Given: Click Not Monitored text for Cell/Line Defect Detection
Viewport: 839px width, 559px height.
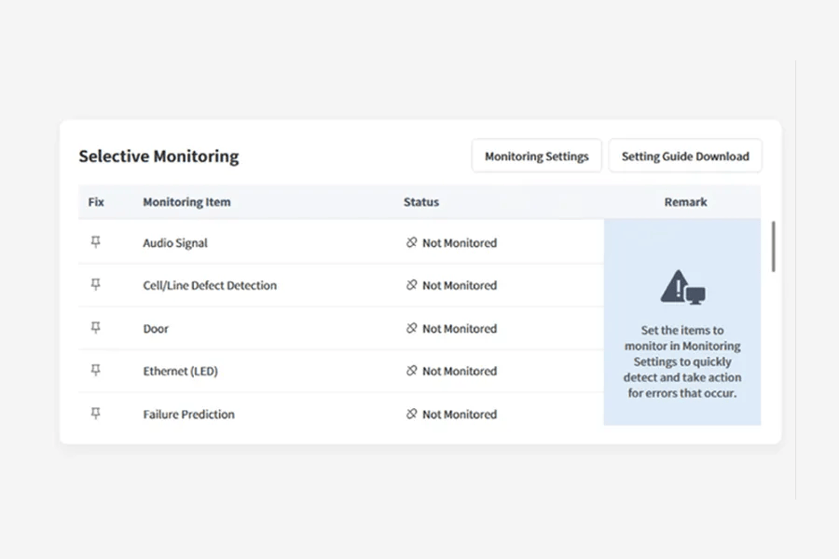Looking at the screenshot, I should pos(460,286).
